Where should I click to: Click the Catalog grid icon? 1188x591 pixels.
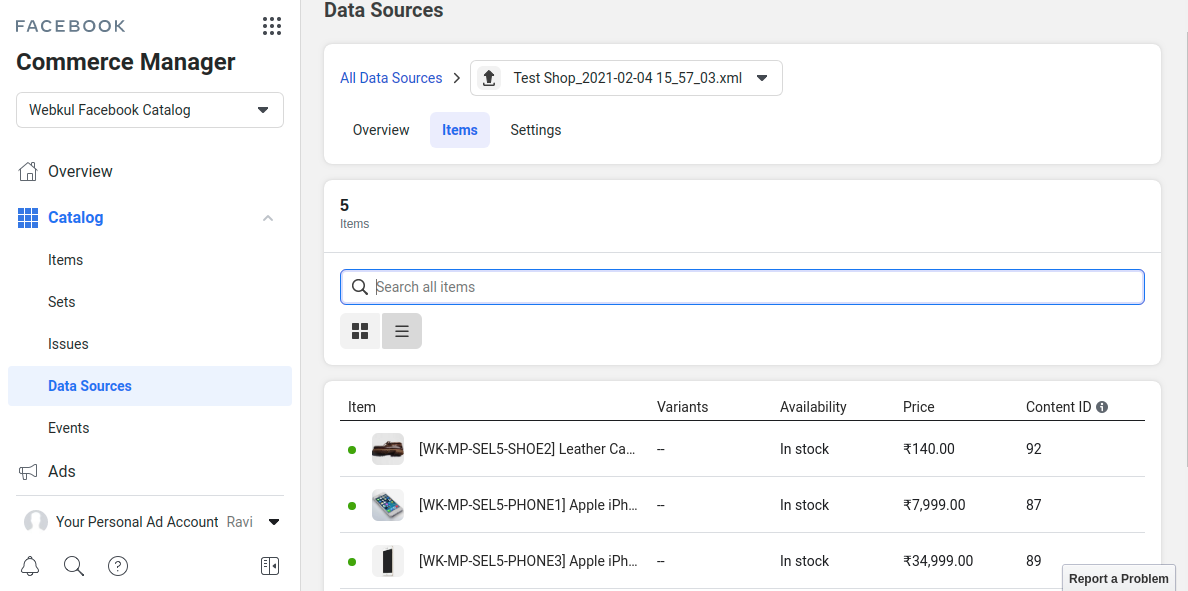pyautogui.click(x=27, y=218)
